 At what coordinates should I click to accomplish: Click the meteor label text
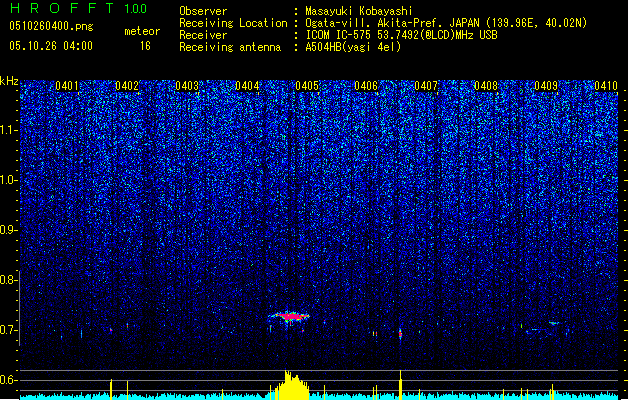pos(142,31)
